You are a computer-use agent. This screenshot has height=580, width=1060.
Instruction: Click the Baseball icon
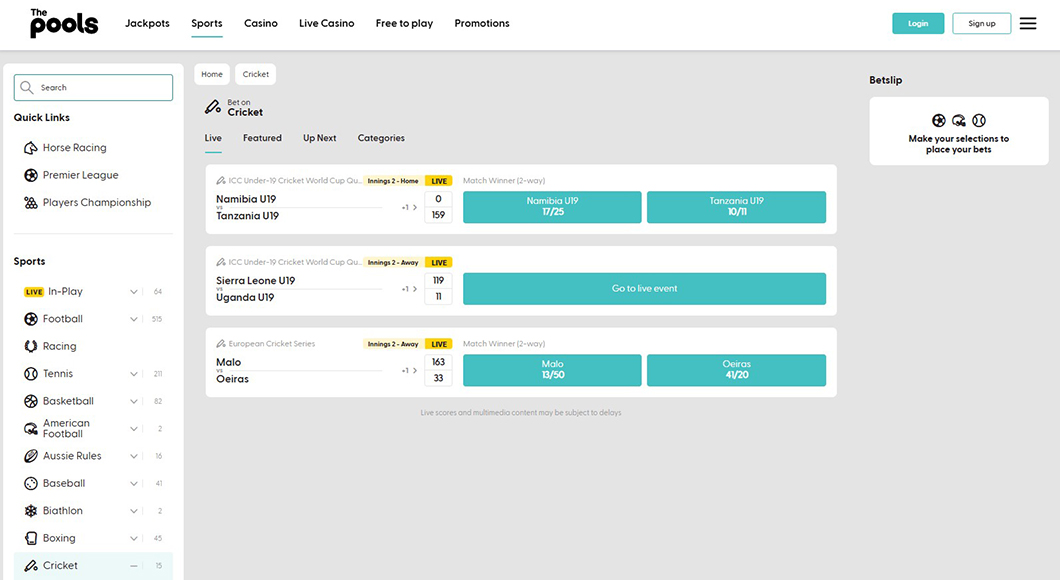[x=30, y=483]
